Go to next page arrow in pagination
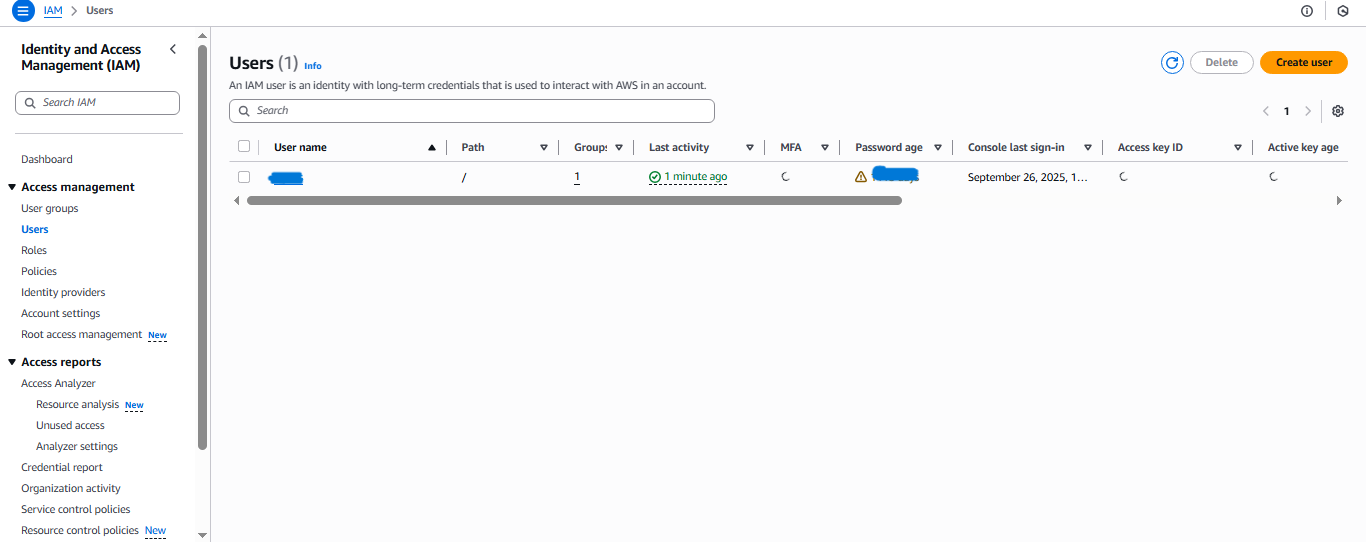This screenshot has width=1366, height=542. [x=1308, y=111]
